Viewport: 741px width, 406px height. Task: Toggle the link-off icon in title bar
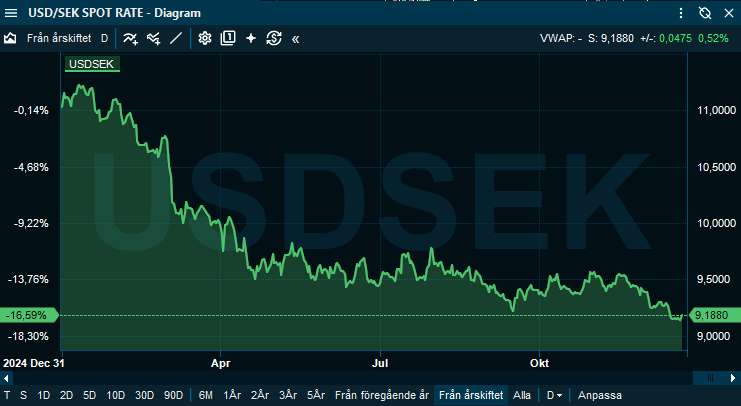pyautogui.click(x=704, y=13)
